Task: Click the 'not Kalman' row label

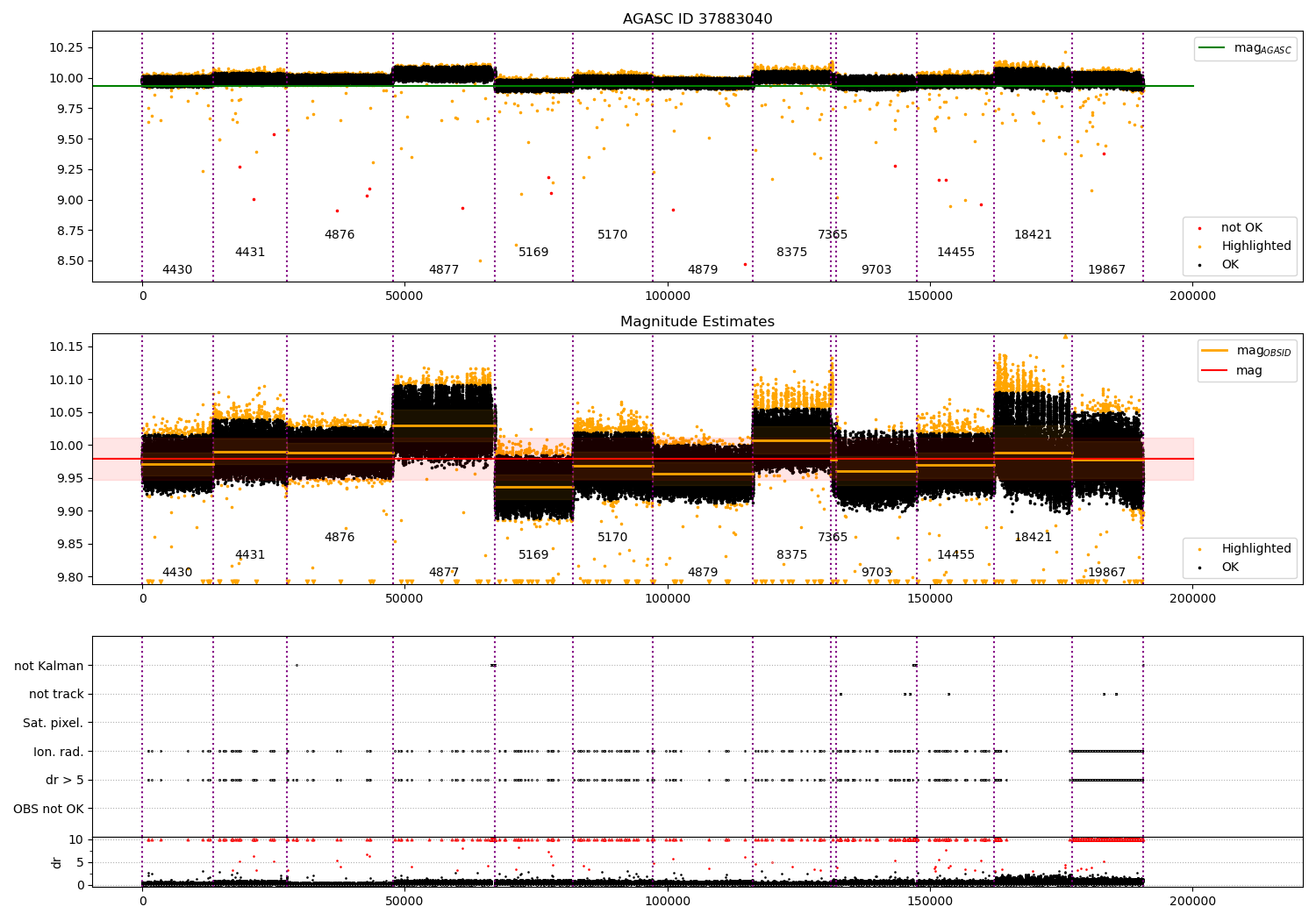Action: coord(49,666)
